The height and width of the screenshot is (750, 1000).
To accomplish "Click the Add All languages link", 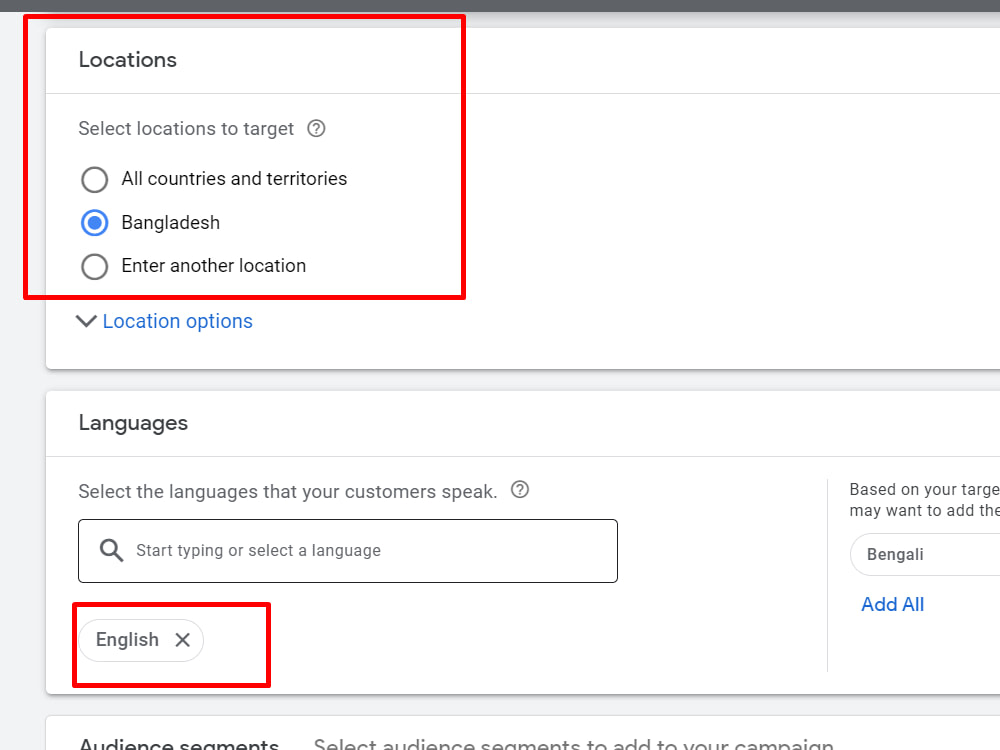I will 892,604.
